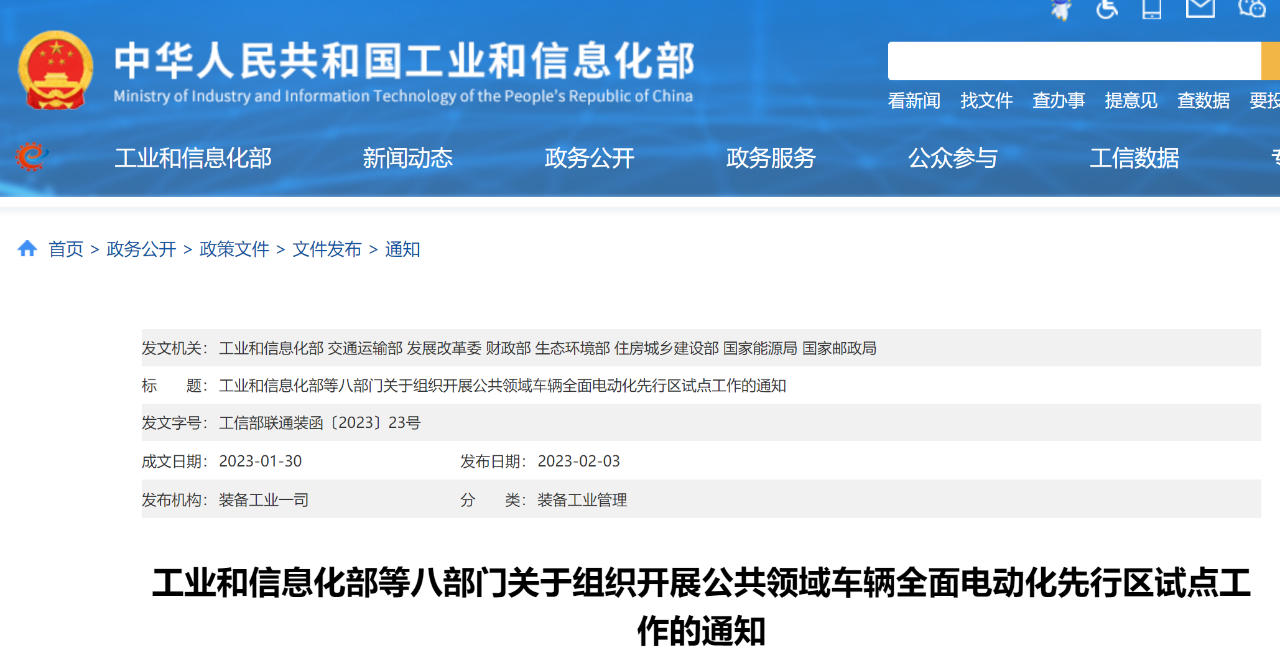1280x671 pixels.
Task: Click the MIIT gear logo icon
Action: click(x=31, y=157)
